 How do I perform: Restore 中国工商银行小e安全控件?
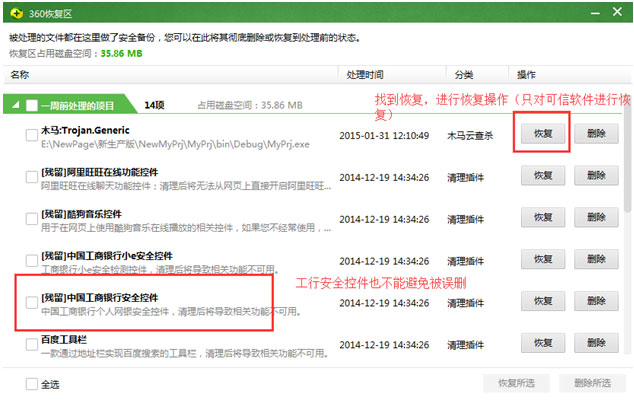click(543, 259)
